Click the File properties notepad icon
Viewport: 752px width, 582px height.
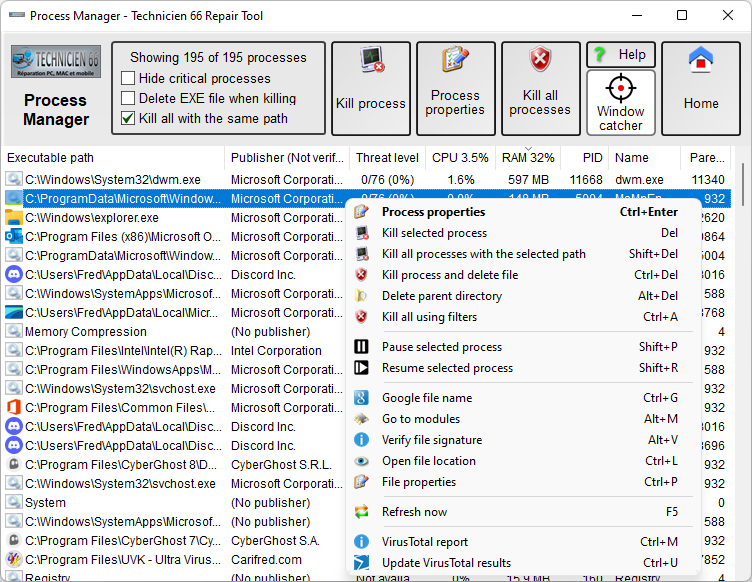[x=361, y=482]
